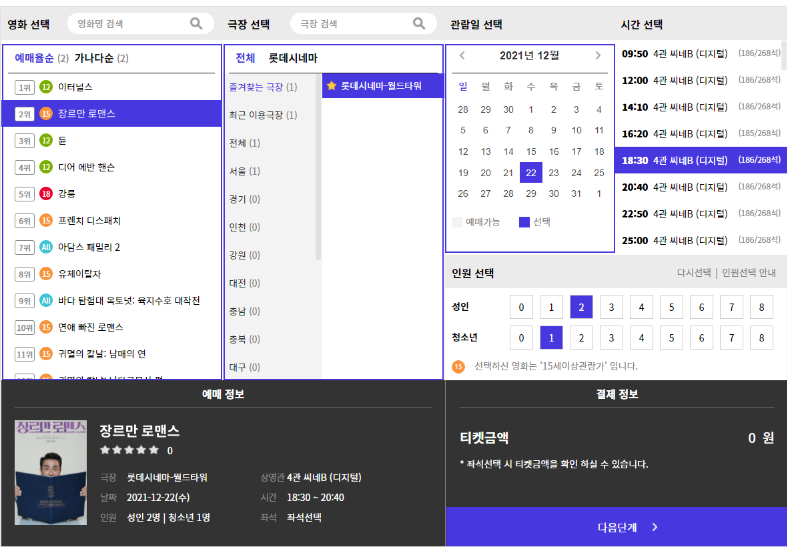Click the movie search magnifier icon
This screenshot has width=791, height=550.
(196, 23)
